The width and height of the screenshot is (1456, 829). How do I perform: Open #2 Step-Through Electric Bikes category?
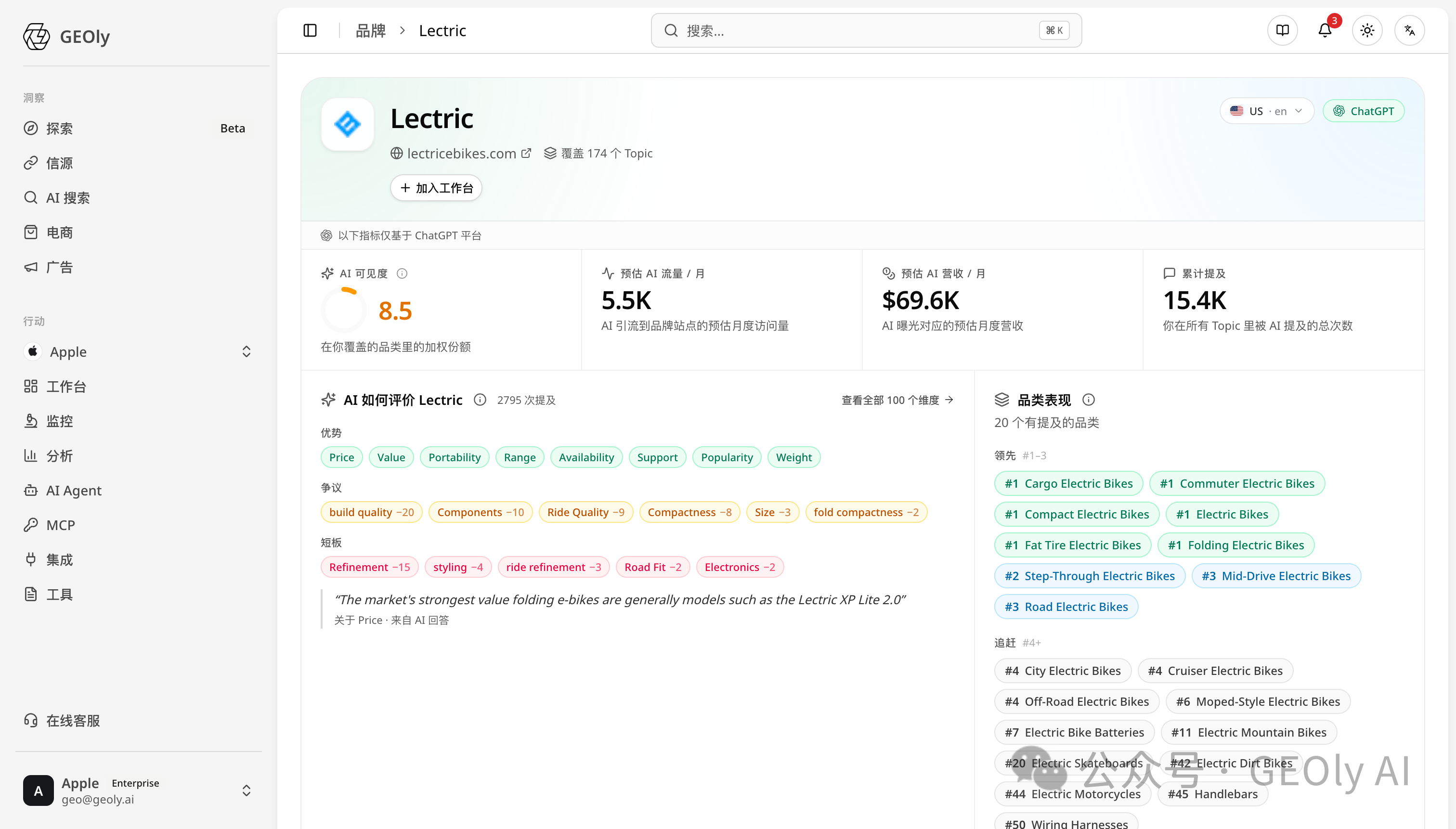[1090, 576]
